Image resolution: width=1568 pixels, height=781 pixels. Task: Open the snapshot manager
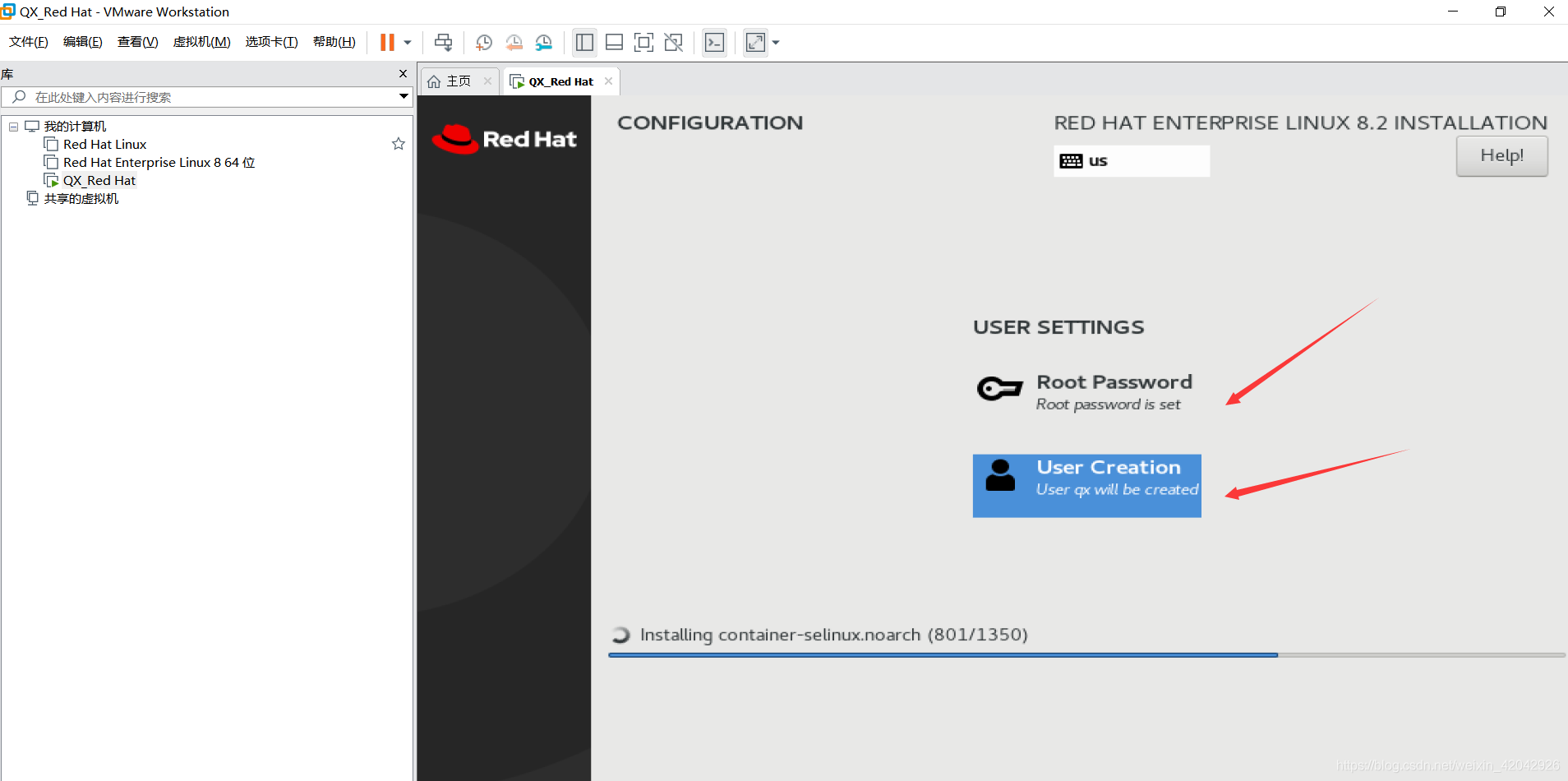tap(544, 42)
